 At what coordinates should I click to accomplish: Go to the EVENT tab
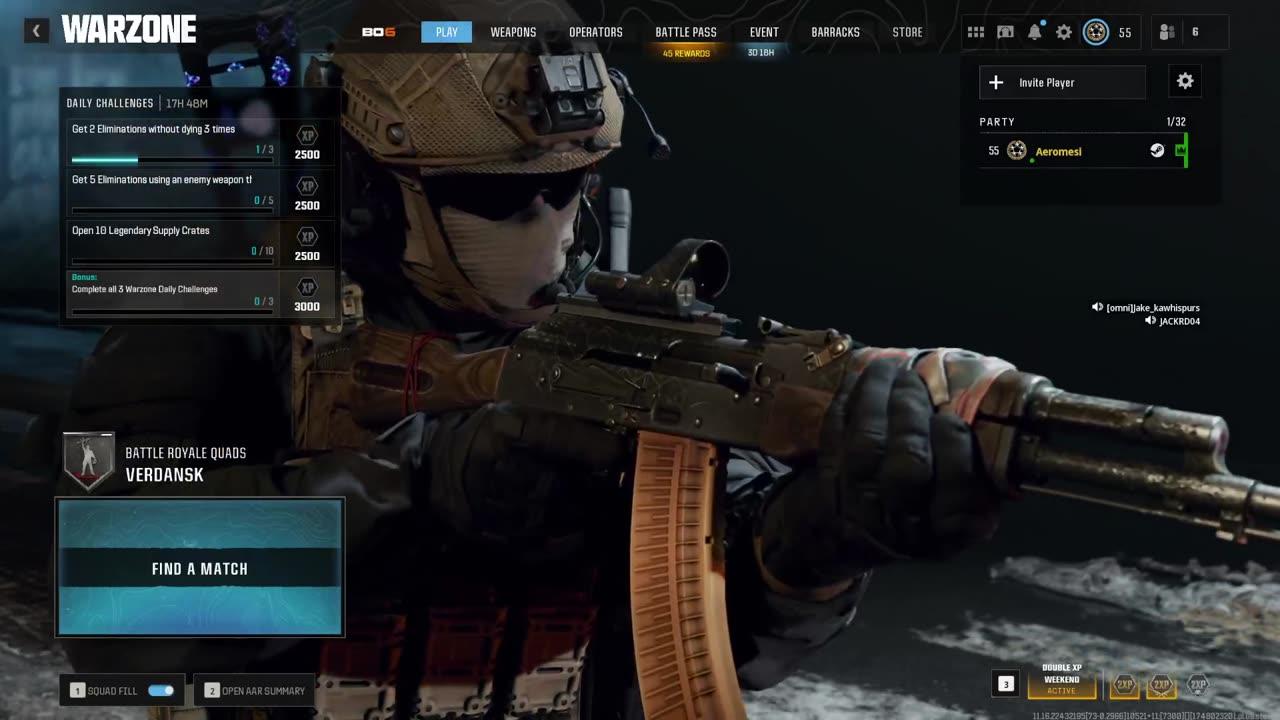[764, 32]
